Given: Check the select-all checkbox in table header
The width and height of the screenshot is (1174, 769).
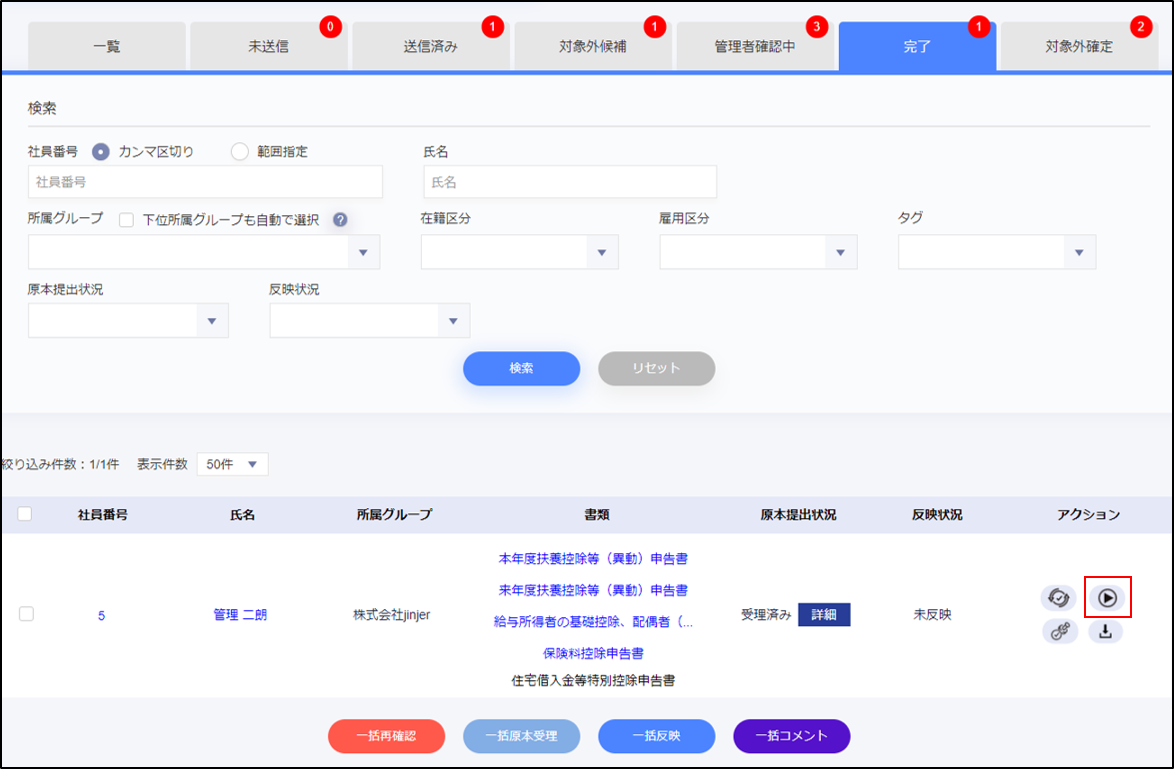Looking at the screenshot, I should [25, 514].
